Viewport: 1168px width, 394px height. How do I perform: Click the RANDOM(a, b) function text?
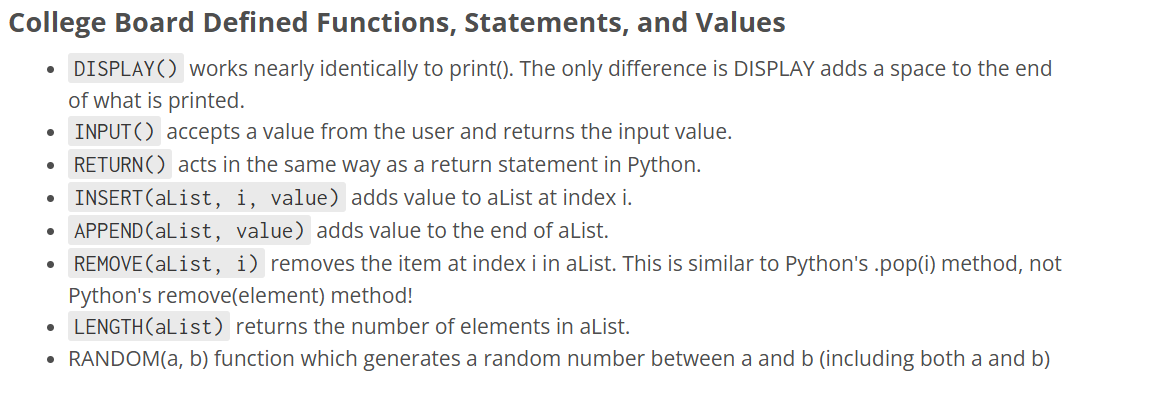click(x=139, y=359)
